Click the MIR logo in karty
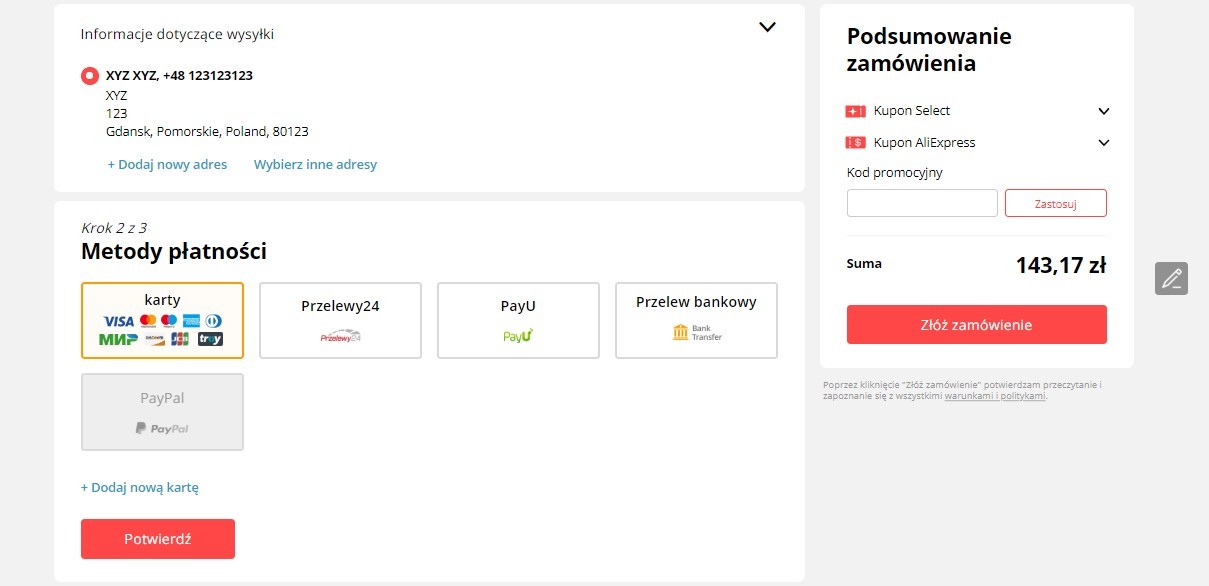The image size is (1209, 586). (x=118, y=339)
